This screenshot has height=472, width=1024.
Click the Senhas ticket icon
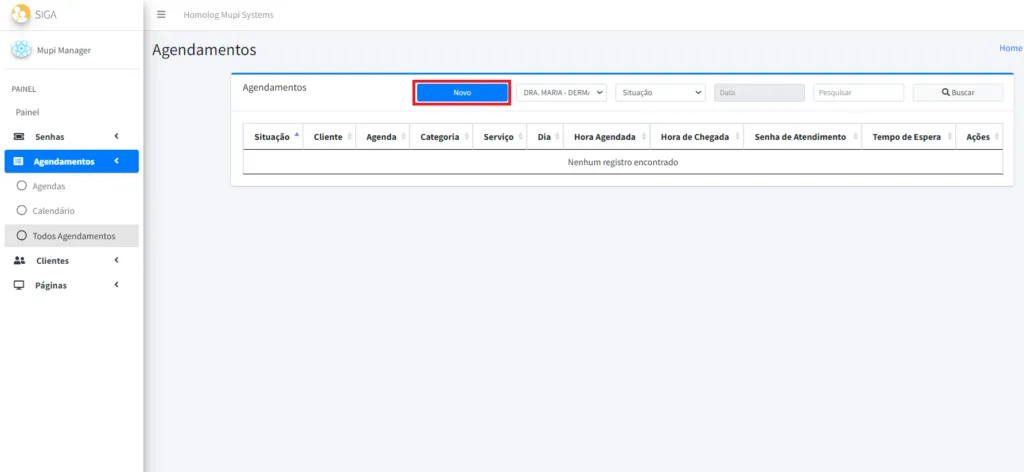[x=19, y=136]
